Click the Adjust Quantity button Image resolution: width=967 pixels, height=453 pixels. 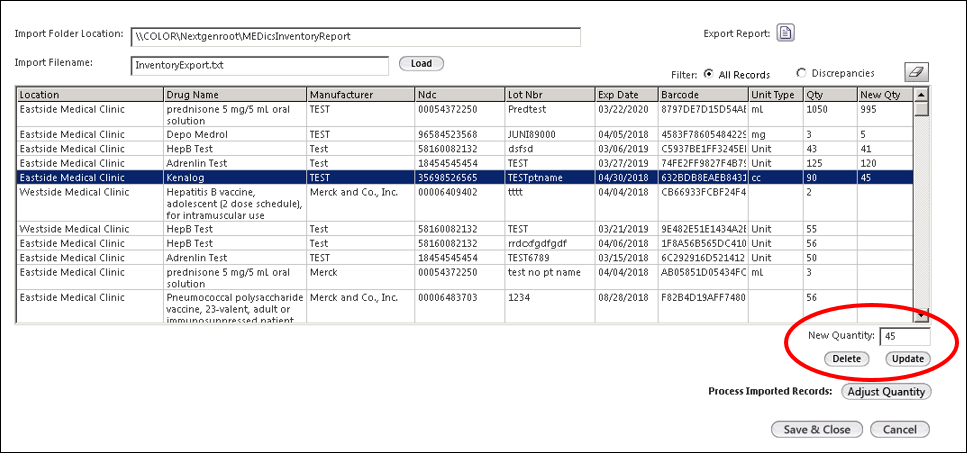pyautogui.click(x=886, y=391)
